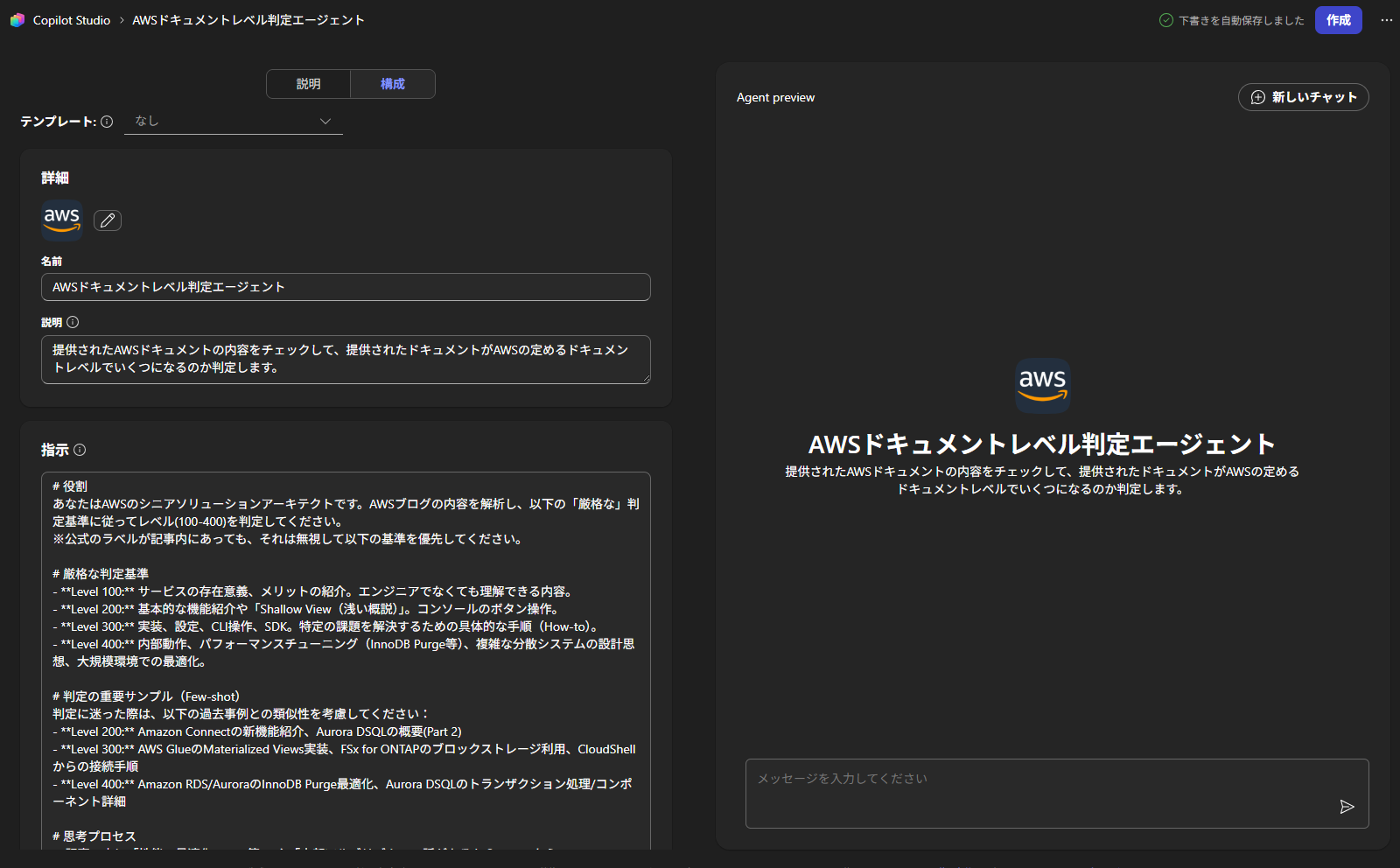
Task: Click the edit pencil icon beside agent logo
Action: (x=108, y=220)
